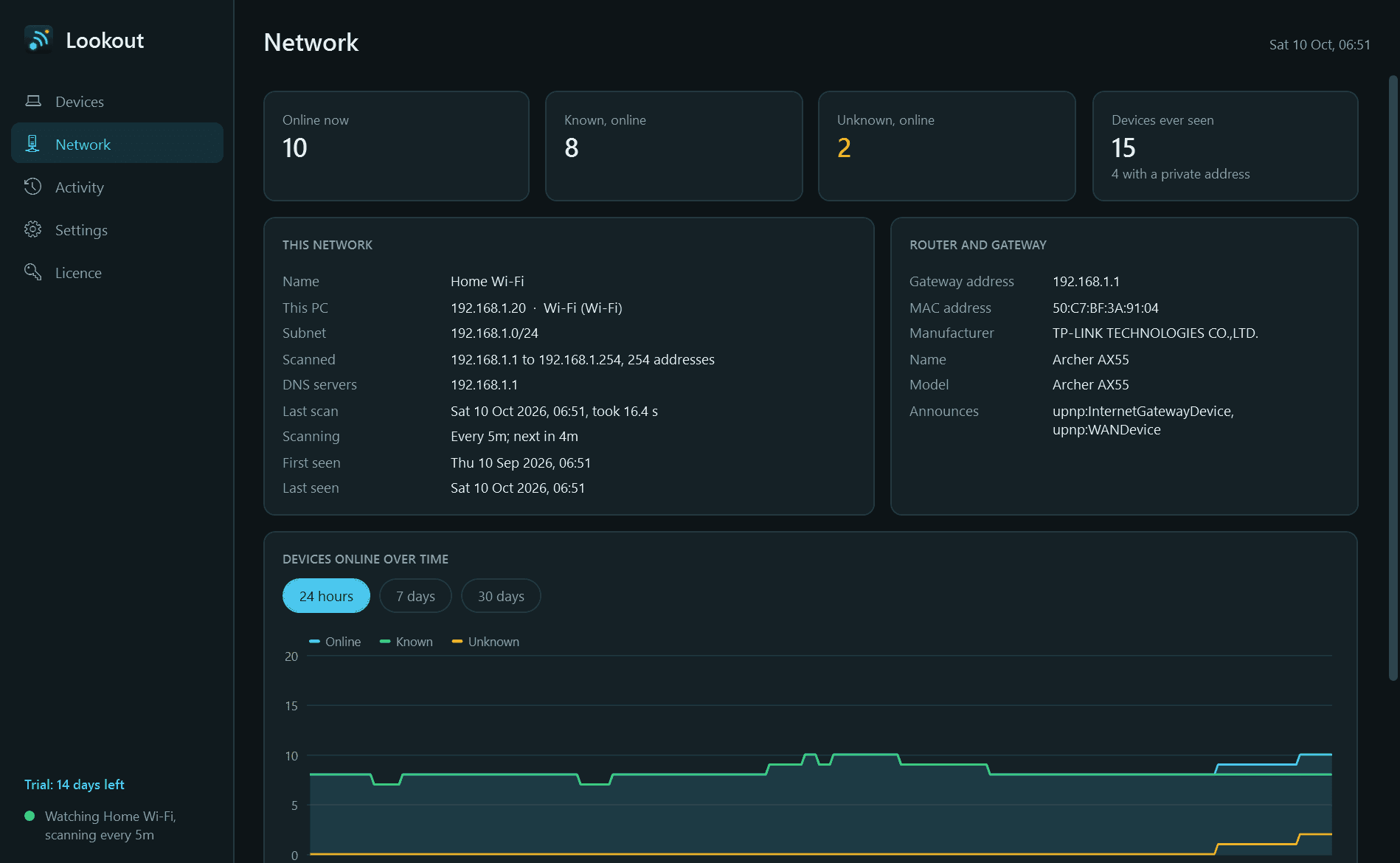This screenshot has width=1400, height=863.
Task: Toggle the Known series in chart legend
Action: coord(406,642)
